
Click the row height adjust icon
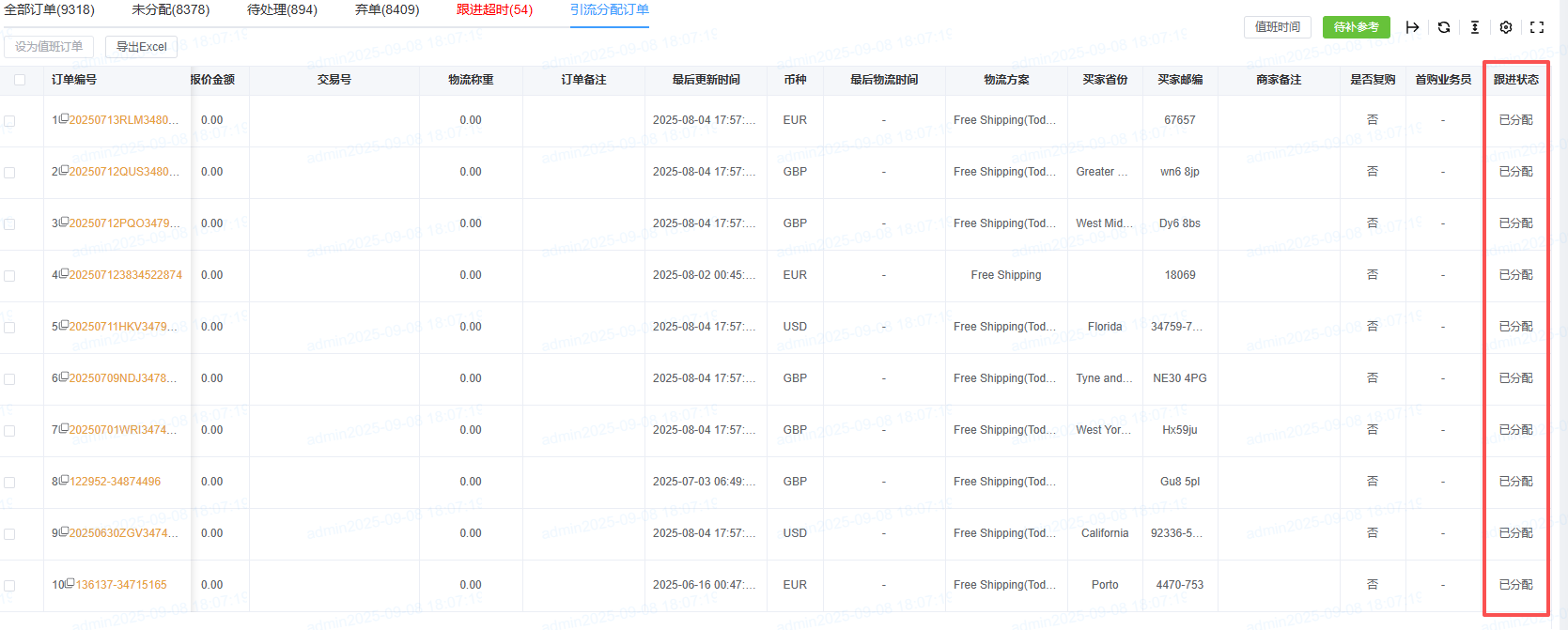click(1475, 27)
